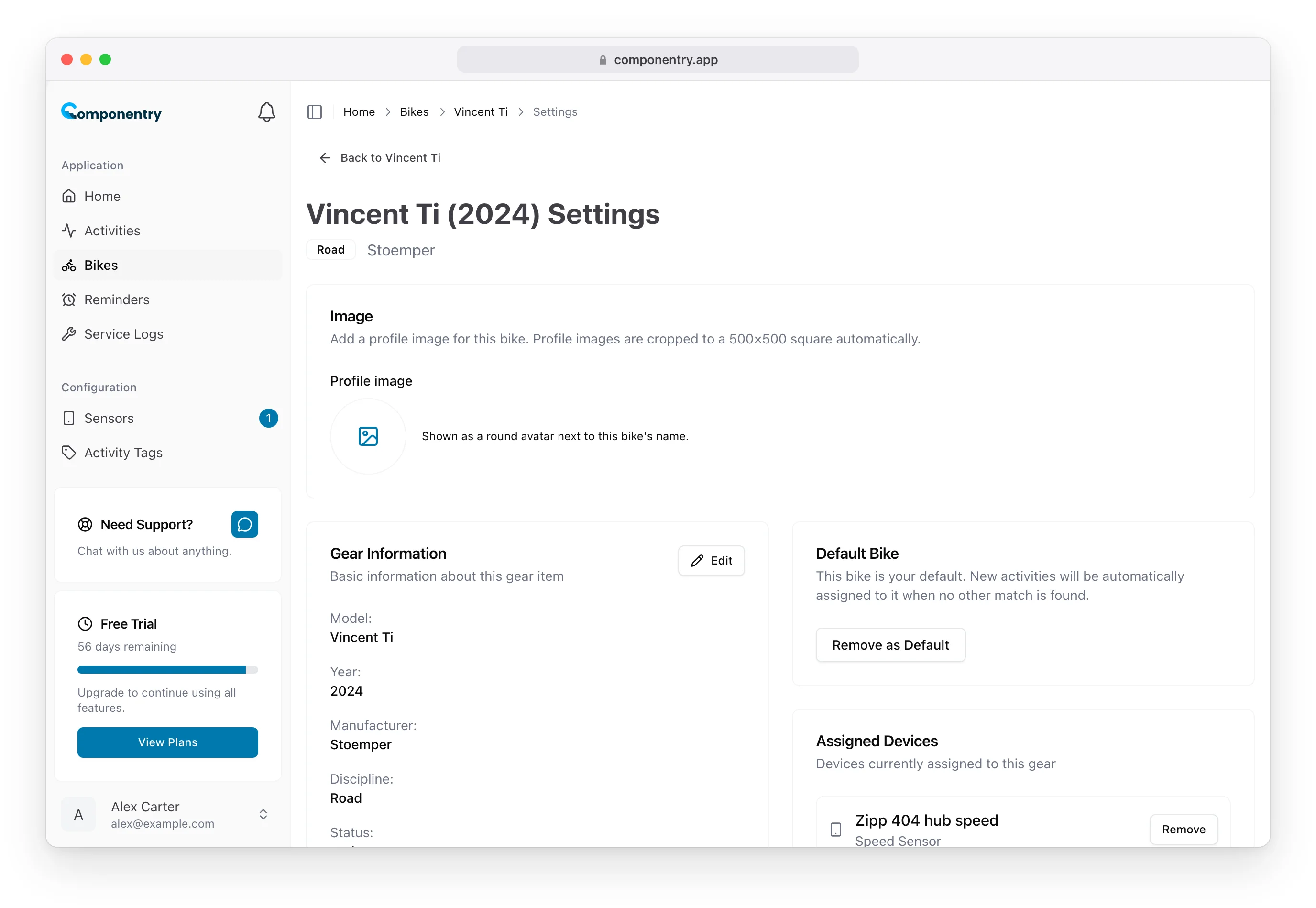Screen dimensions: 1316x908
Task: Click the Sensors badge showing 1
Action: pos(268,418)
